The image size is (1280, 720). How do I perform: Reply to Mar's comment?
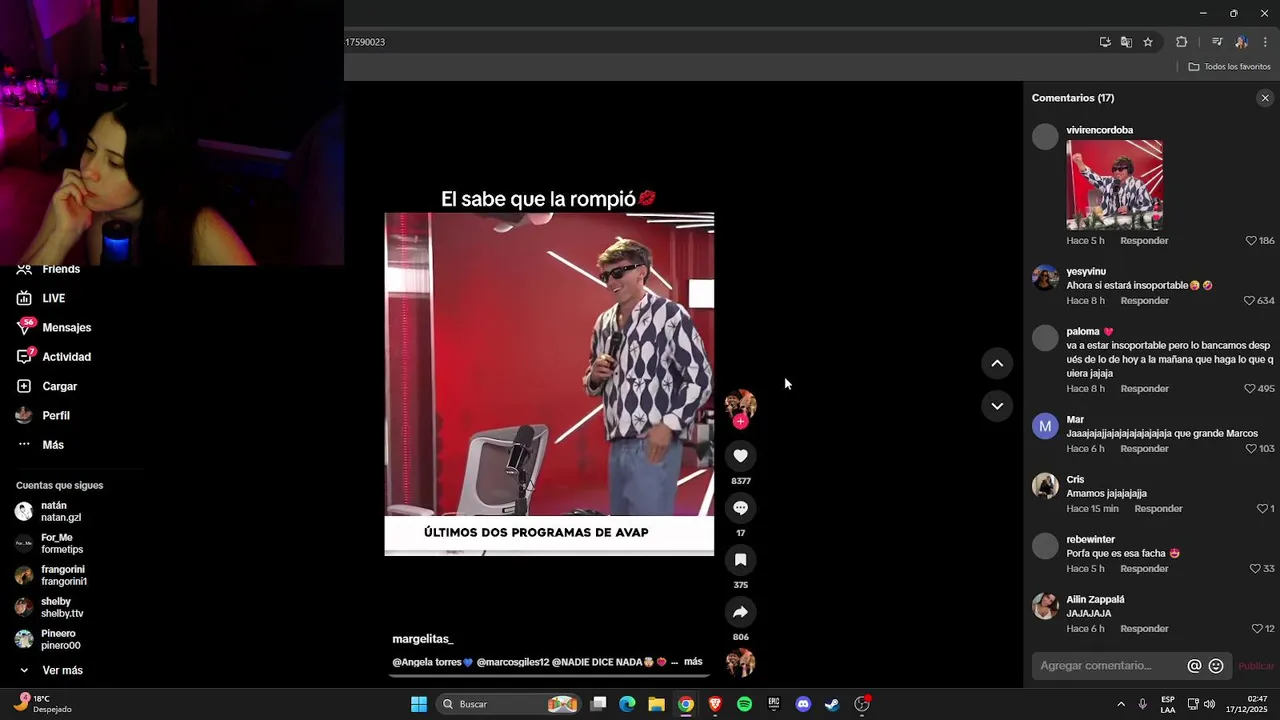pyautogui.click(x=1144, y=449)
